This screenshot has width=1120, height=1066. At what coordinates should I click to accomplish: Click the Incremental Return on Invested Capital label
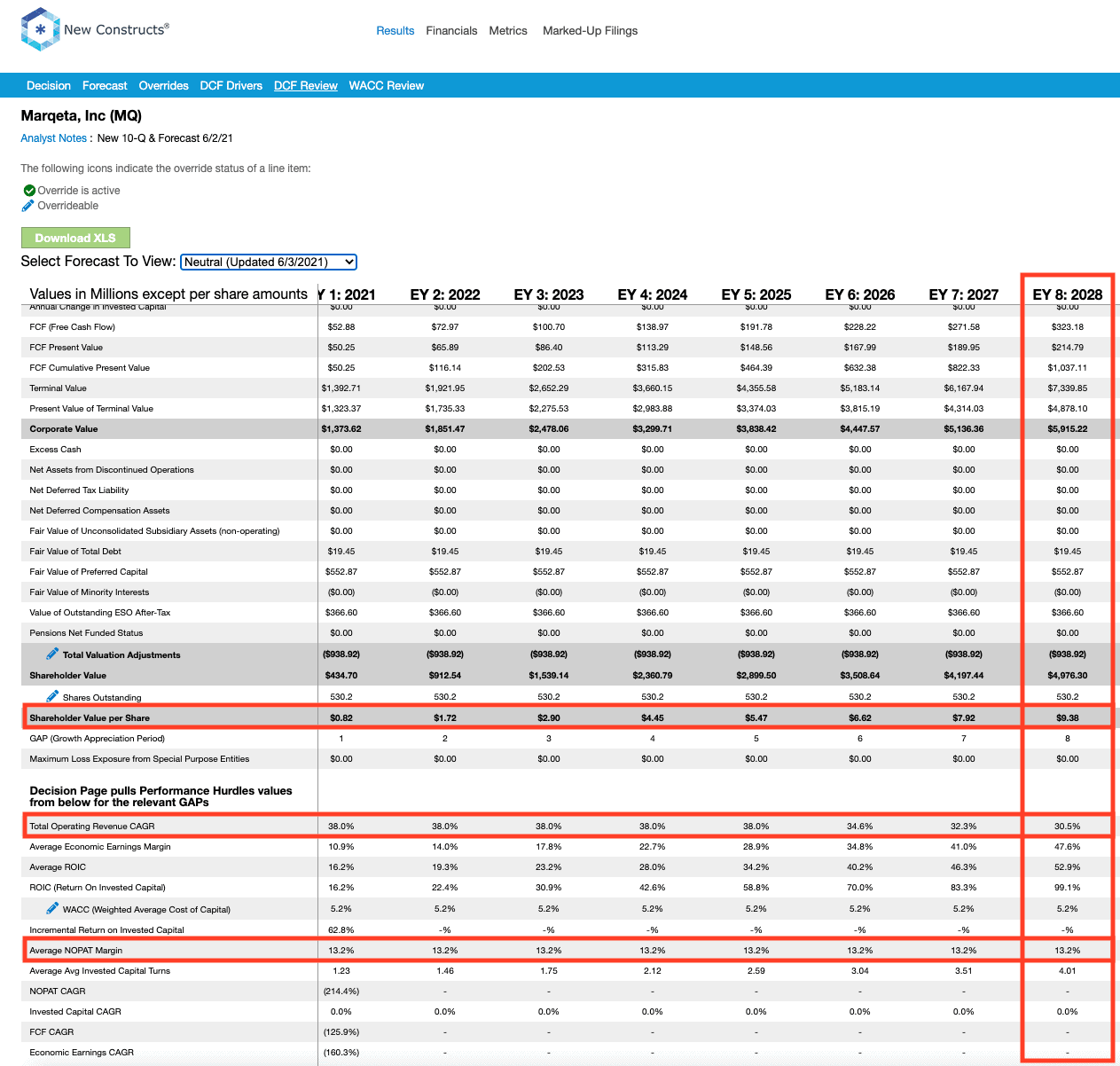point(107,929)
